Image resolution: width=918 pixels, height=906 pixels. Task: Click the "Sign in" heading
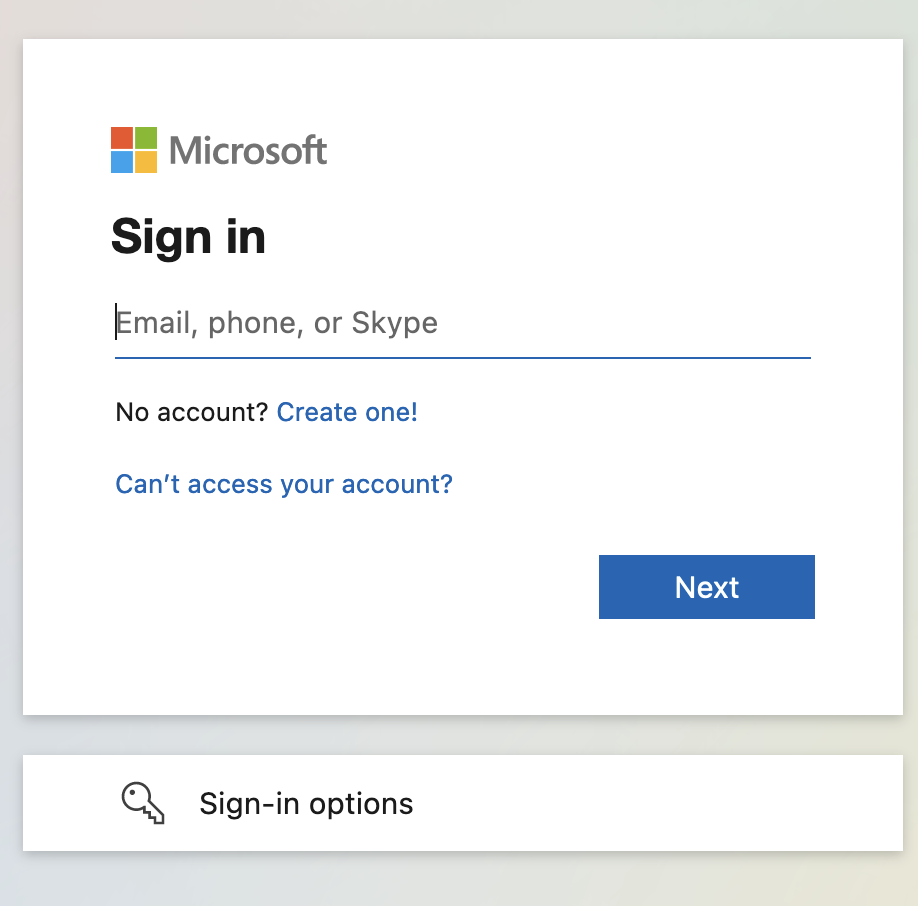pos(188,238)
